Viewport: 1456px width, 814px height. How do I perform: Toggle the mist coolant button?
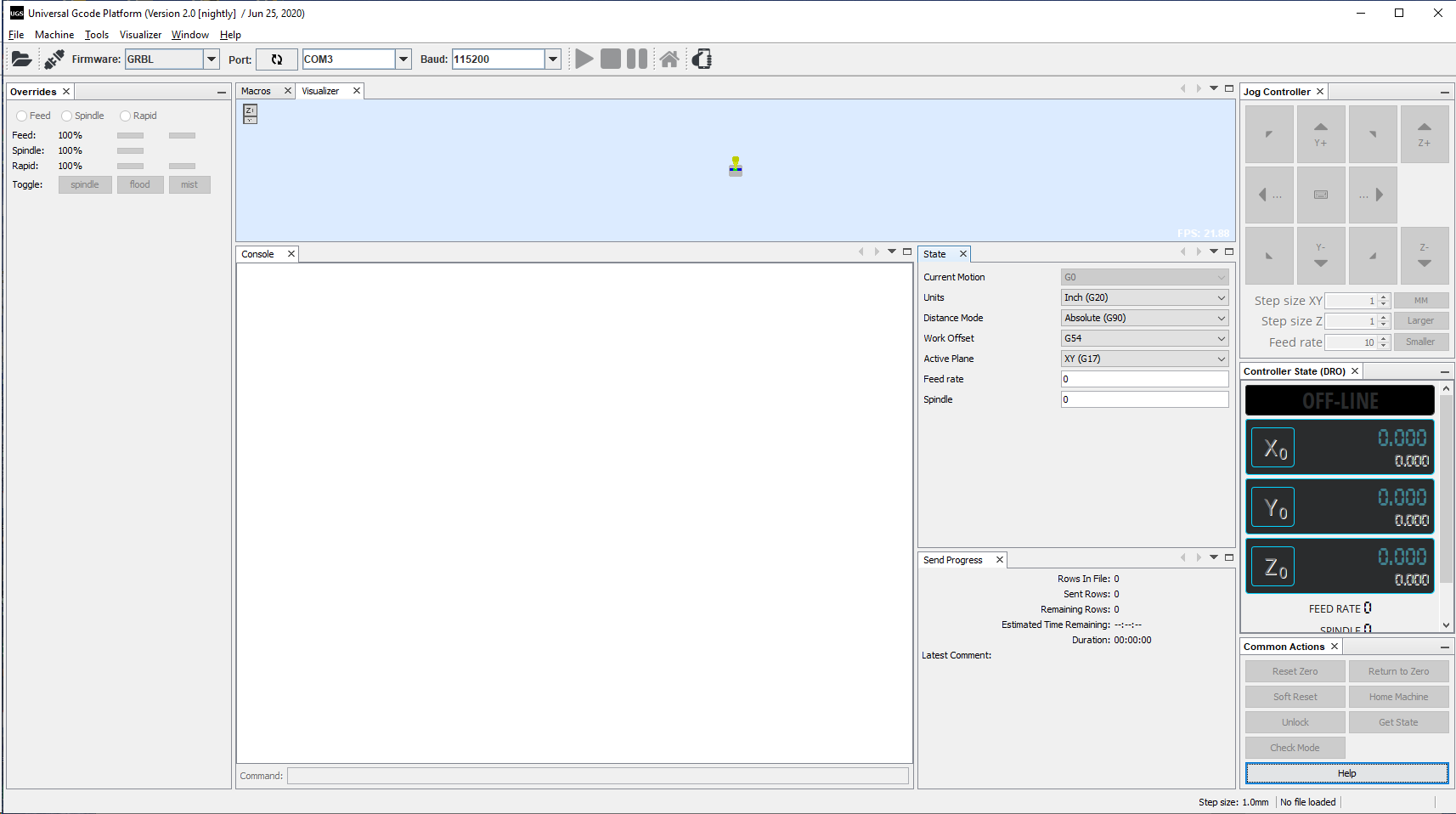(189, 184)
